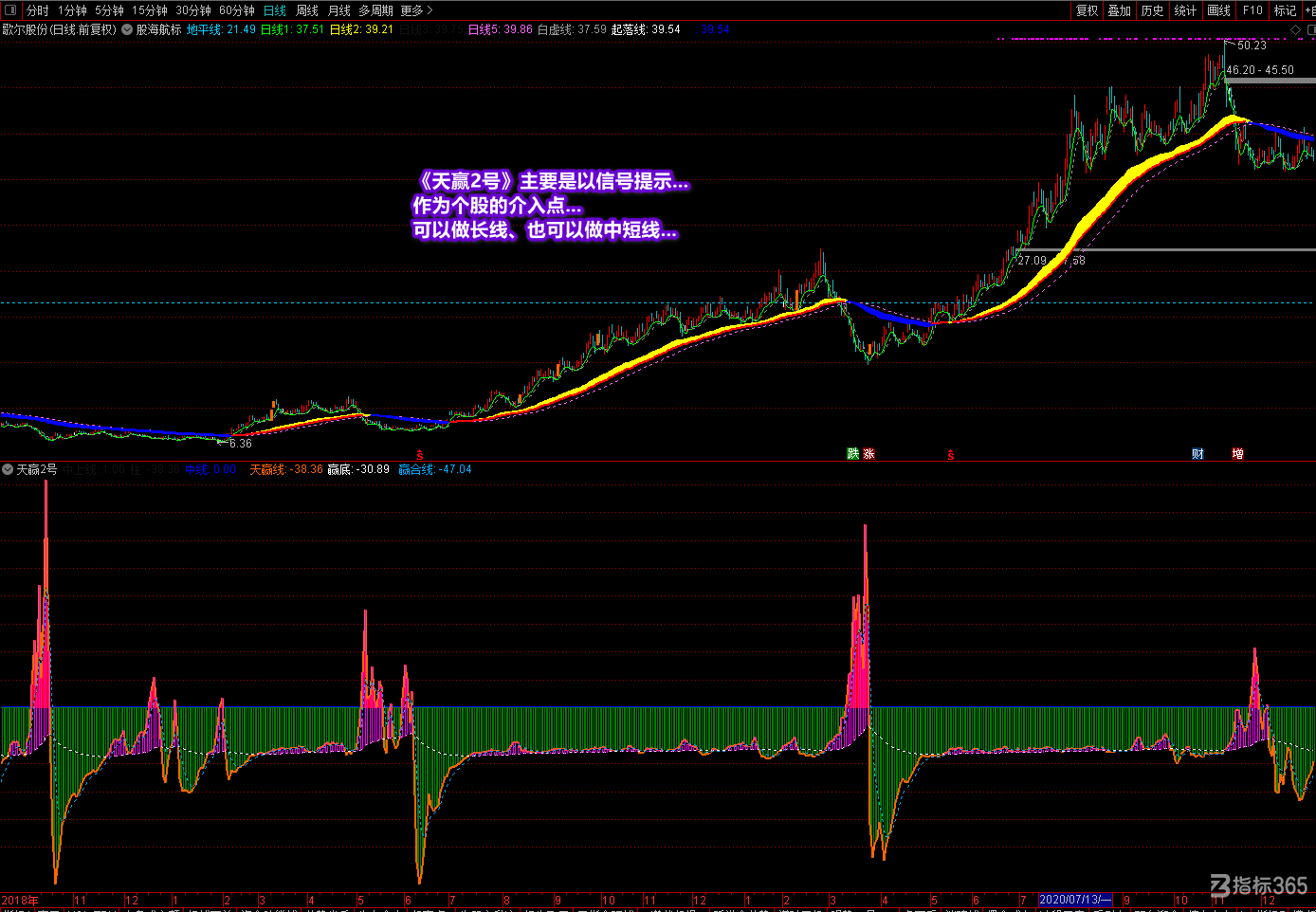Expand the 更多 period options

point(416,10)
